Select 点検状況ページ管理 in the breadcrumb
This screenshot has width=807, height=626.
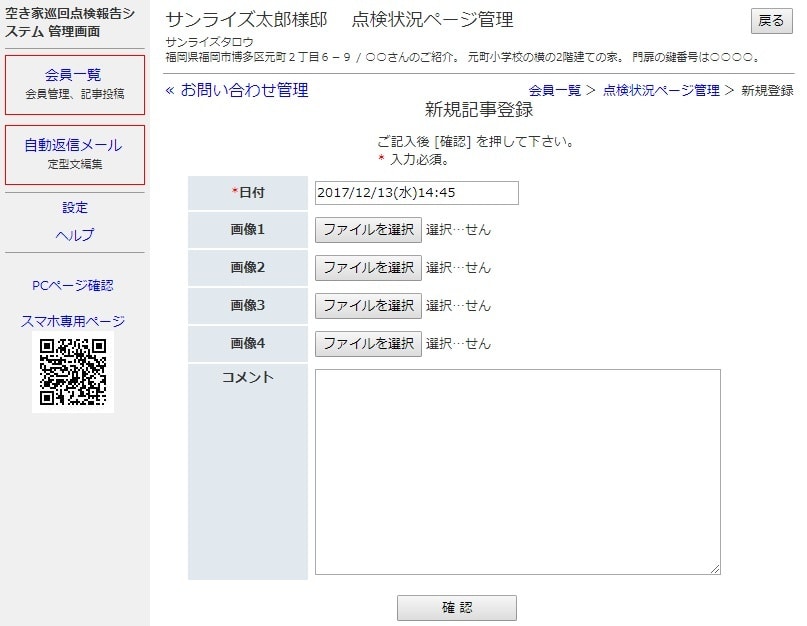[661, 91]
